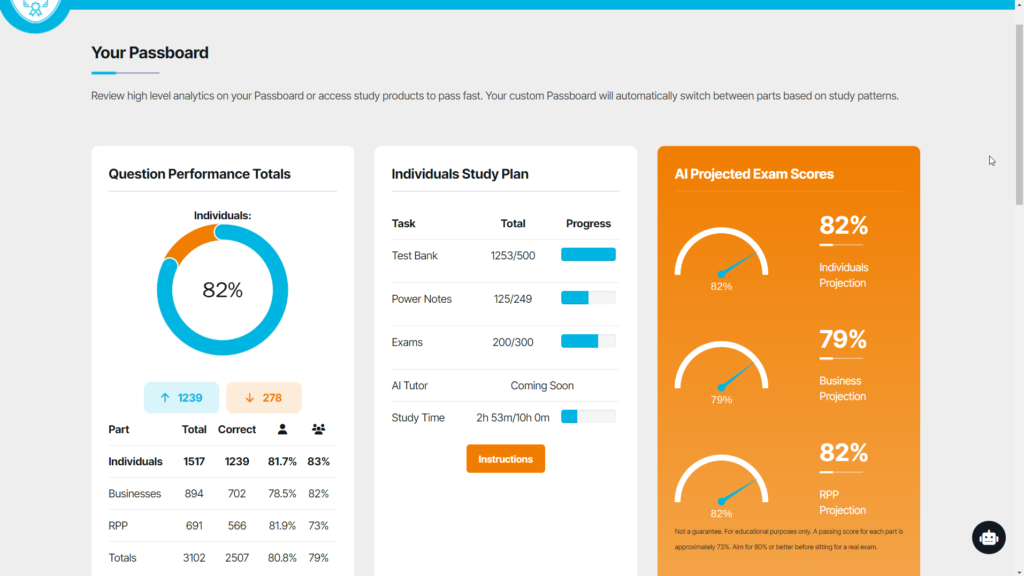The width and height of the screenshot is (1024, 576).
Task: Click the 82% donut chart
Action: [x=222, y=290]
